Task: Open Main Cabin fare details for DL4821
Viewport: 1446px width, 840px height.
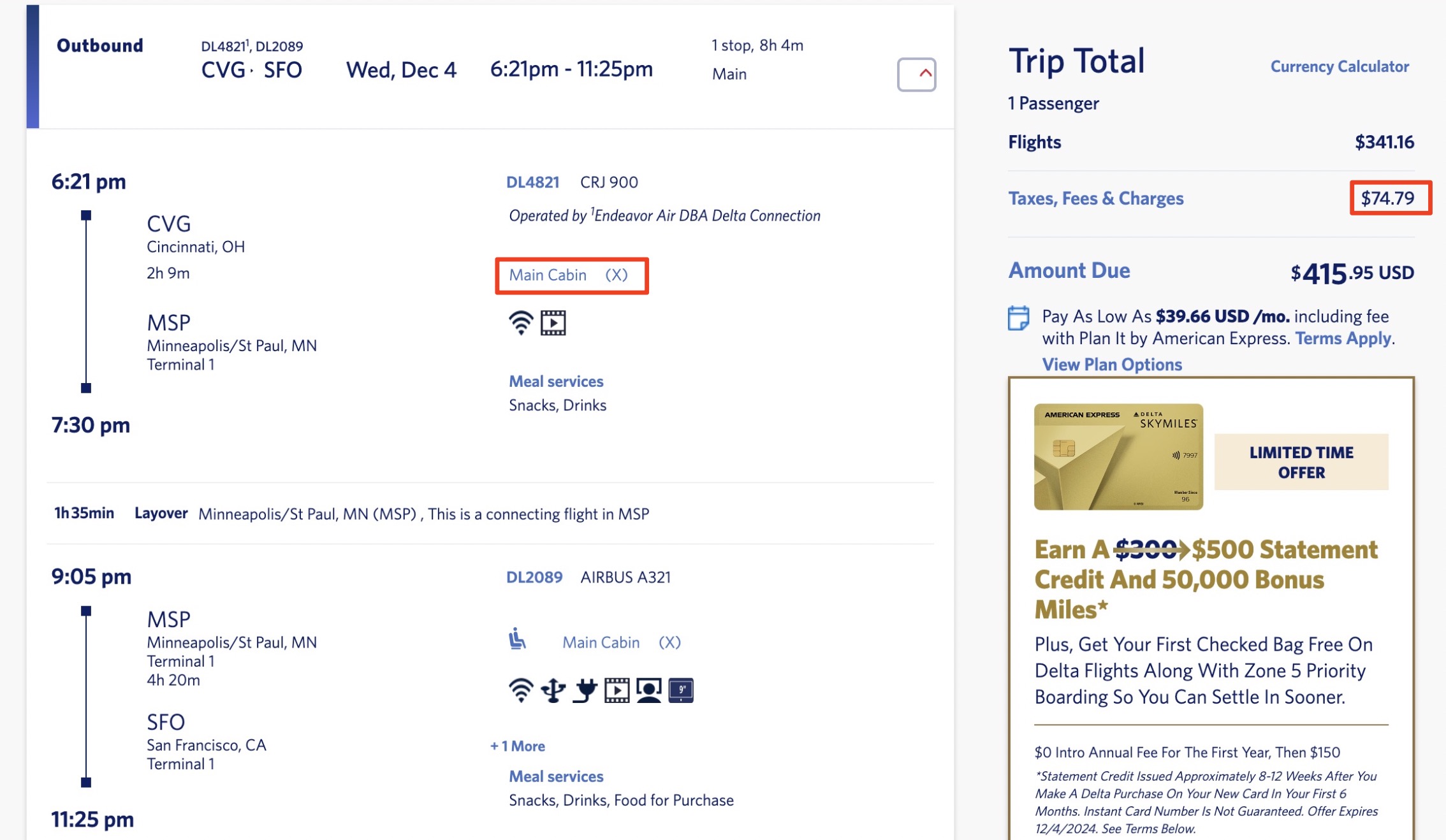Action: pos(548,275)
